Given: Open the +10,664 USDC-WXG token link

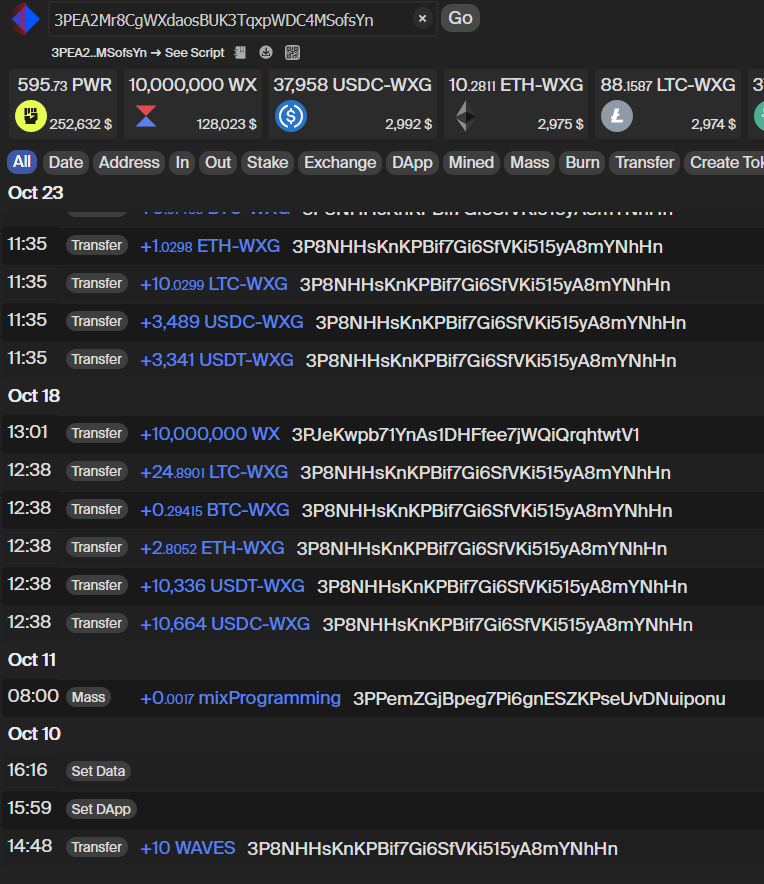Looking at the screenshot, I should 225,624.
